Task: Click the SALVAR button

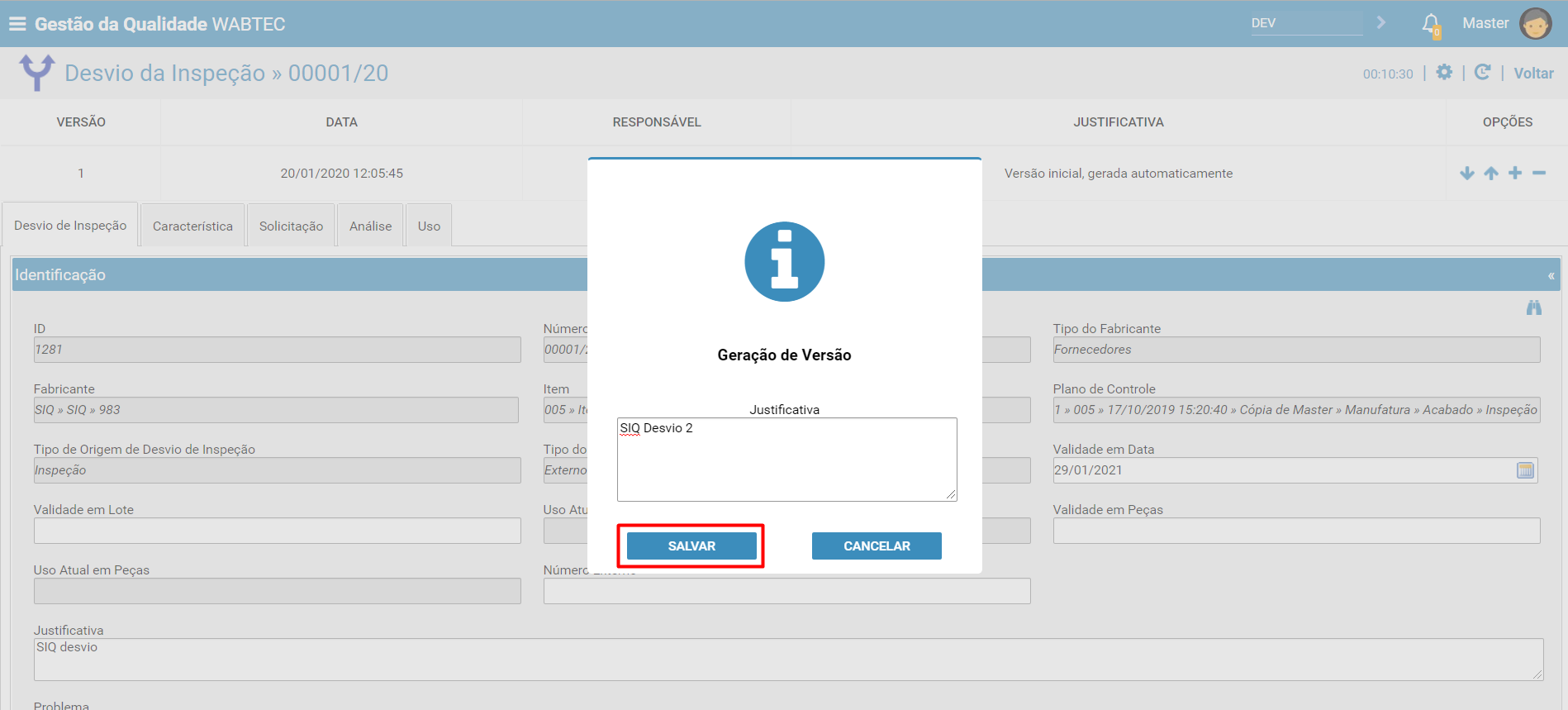Action: pyautogui.click(x=691, y=546)
